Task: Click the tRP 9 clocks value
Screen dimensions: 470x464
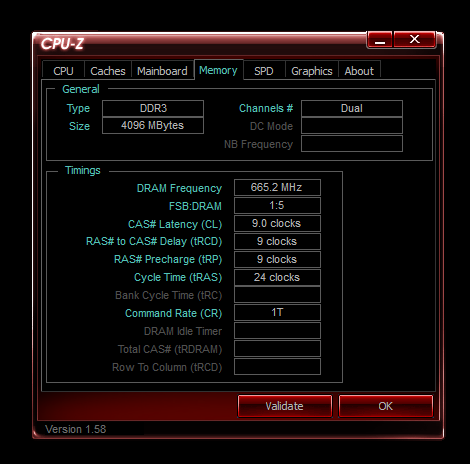Action: (277, 259)
